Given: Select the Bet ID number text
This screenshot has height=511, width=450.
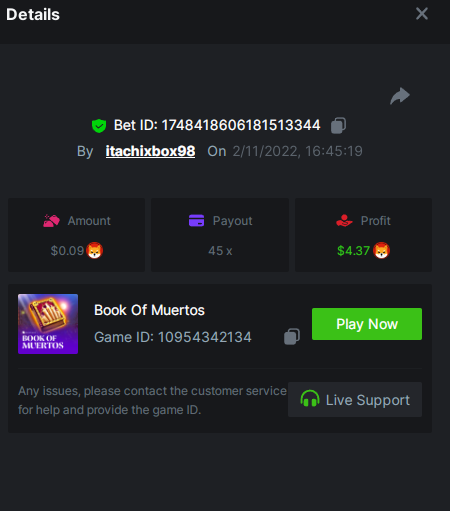Looking at the screenshot, I should tap(241, 125).
